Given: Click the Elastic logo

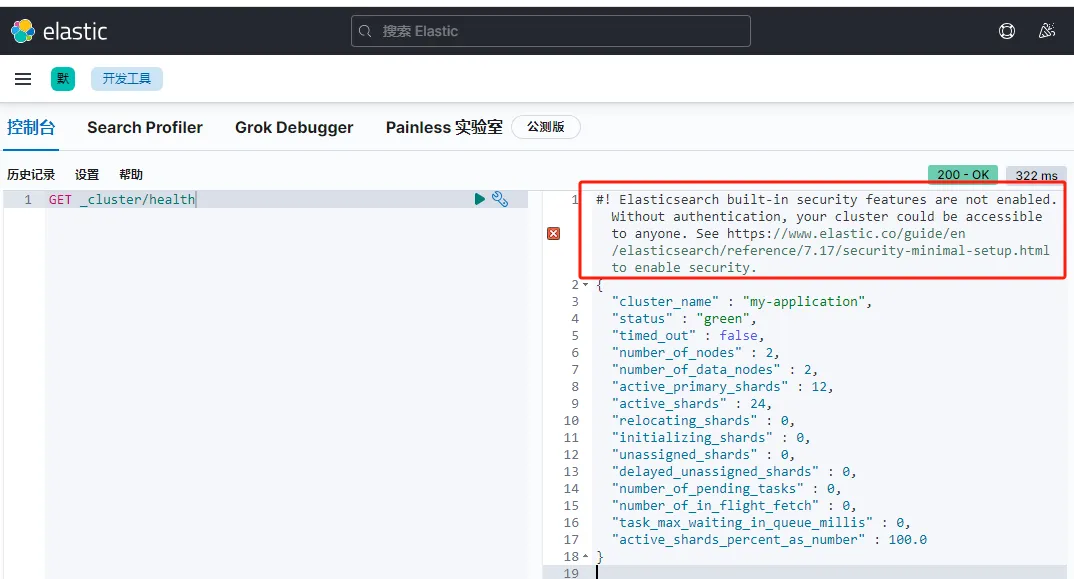Looking at the screenshot, I should tap(59, 31).
